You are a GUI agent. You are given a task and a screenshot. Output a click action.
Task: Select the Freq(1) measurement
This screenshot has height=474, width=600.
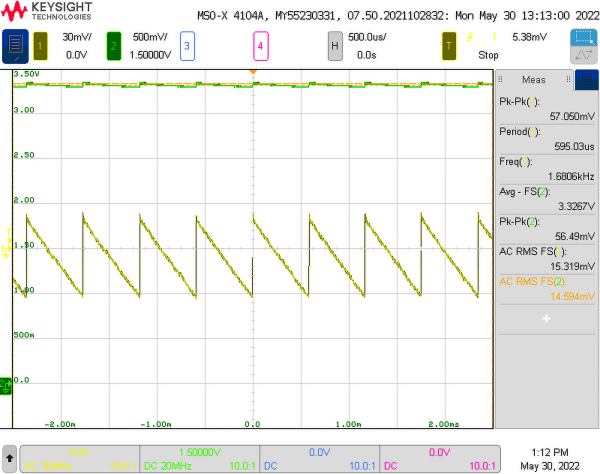pyautogui.click(x=546, y=169)
